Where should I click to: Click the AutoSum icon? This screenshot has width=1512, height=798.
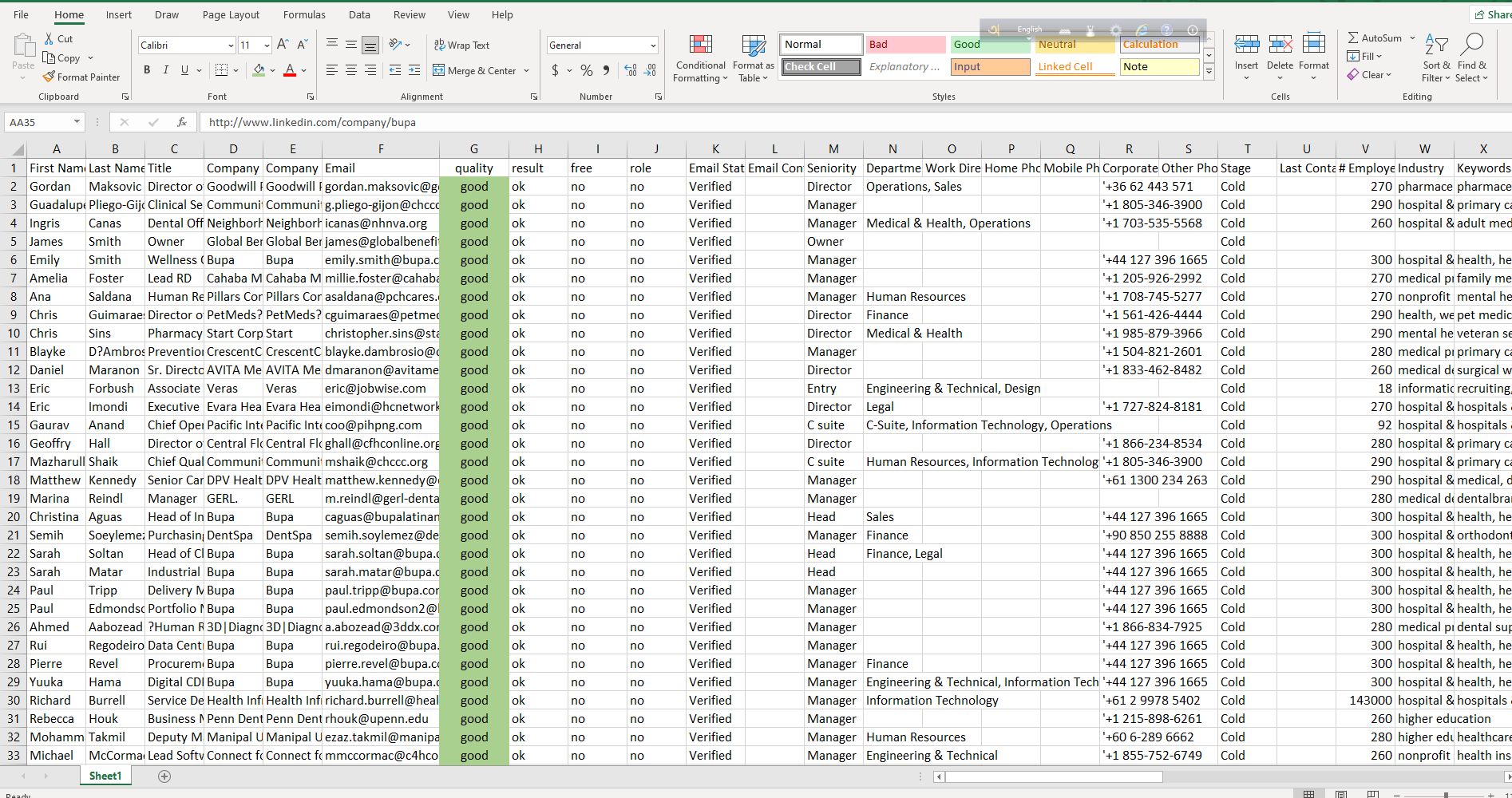pyautogui.click(x=1354, y=38)
